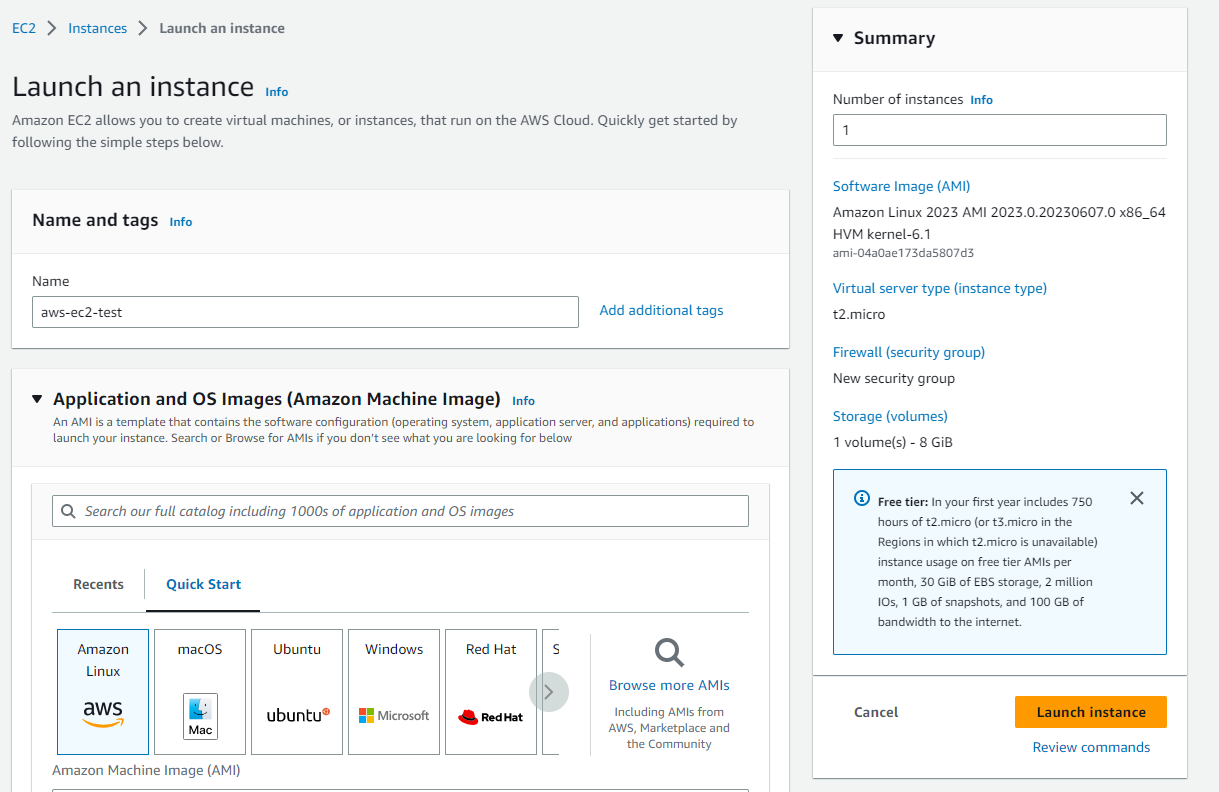The height and width of the screenshot is (792, 1219).
Task: Click the search magnifier icon in AMI catalog
Action: (68, 511)
